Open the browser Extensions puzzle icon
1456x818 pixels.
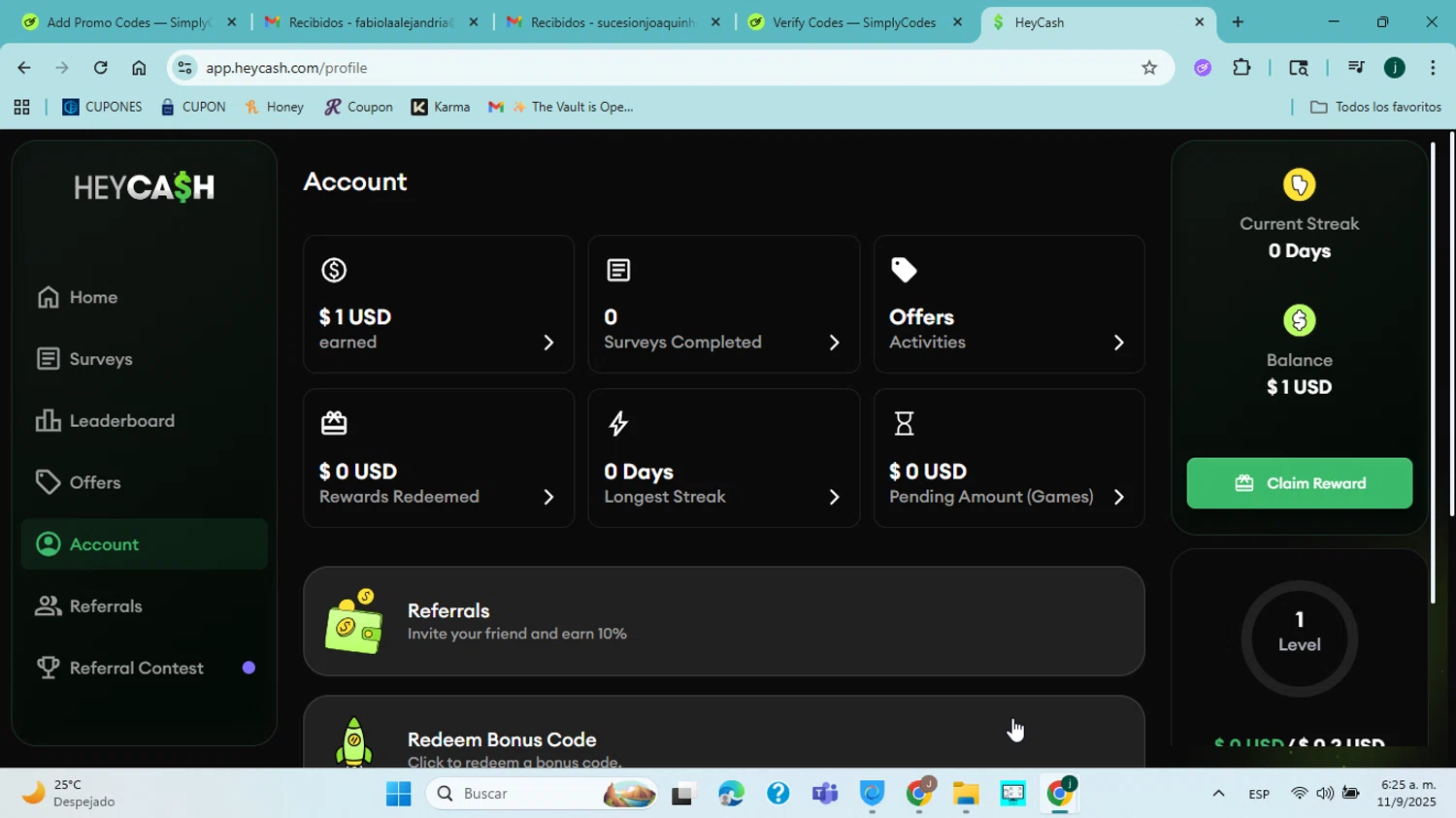tap(1241, 68)
